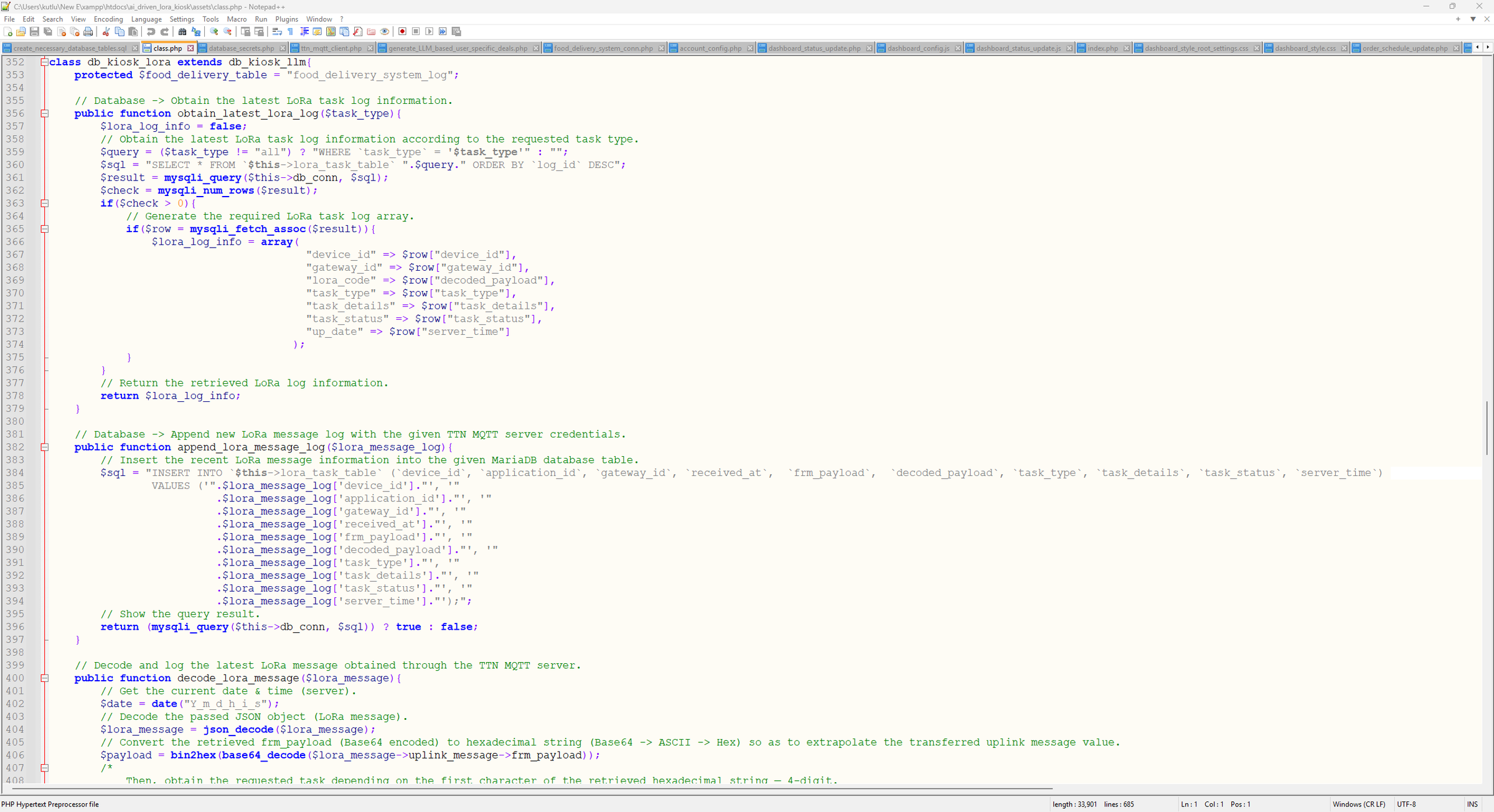Viewport: 1494px width, 812px height.
Task: Collapse comment block fold at line 407
Action: click(x=45, y=768)
